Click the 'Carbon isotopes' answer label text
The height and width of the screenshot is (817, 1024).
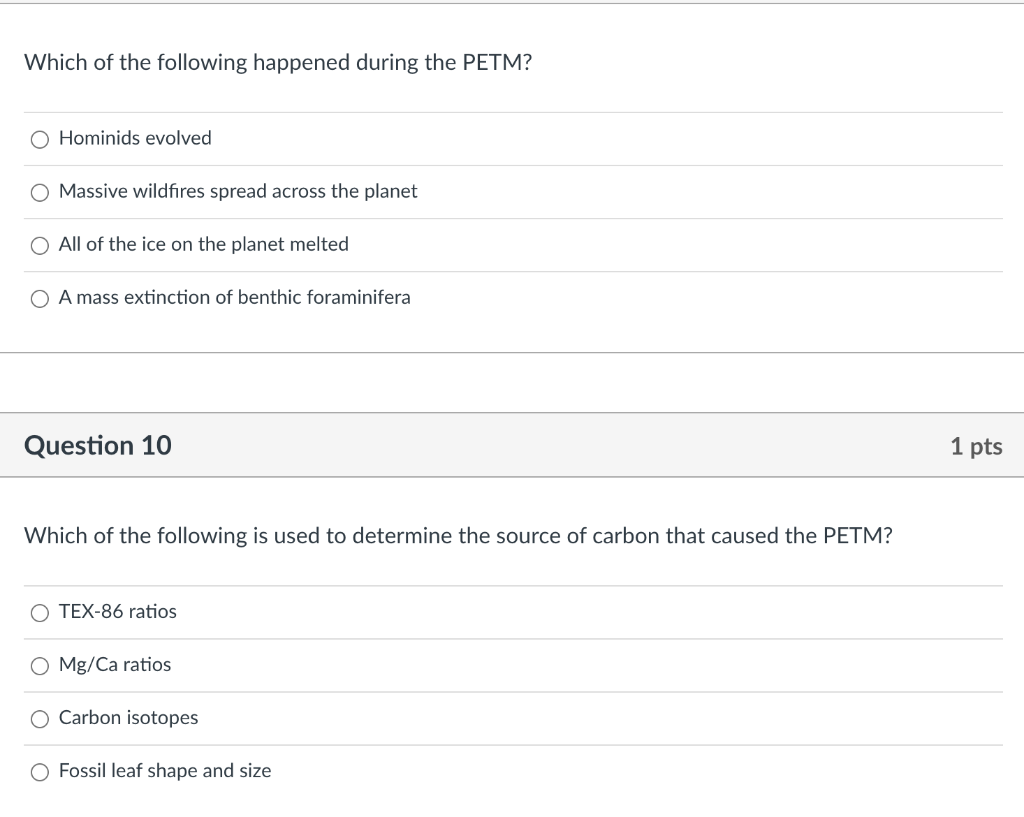pos(129,717)
